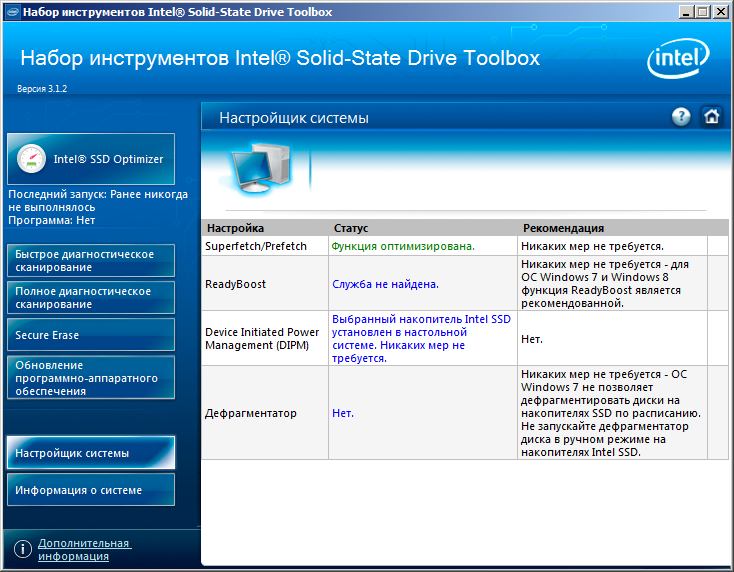Click Дефрагментатор status 'Нет.'
734x572 pixels.
343,413
